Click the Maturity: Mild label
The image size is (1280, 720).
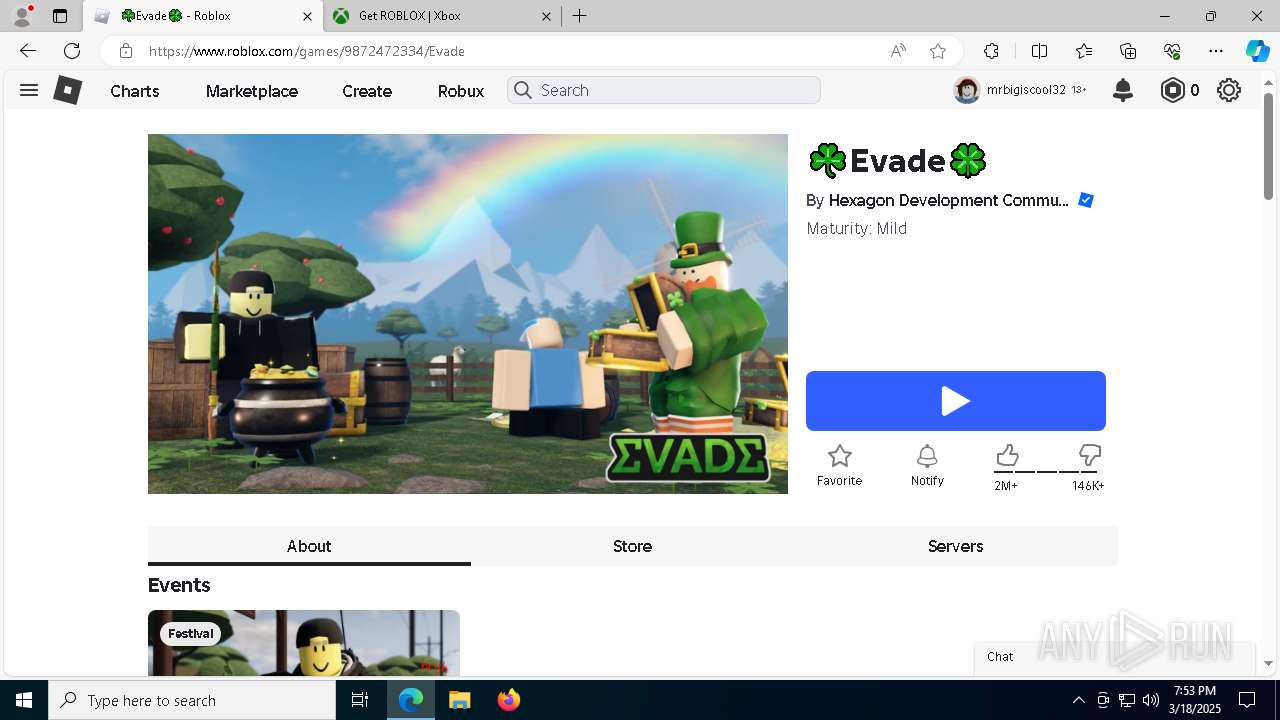(857, 228)
